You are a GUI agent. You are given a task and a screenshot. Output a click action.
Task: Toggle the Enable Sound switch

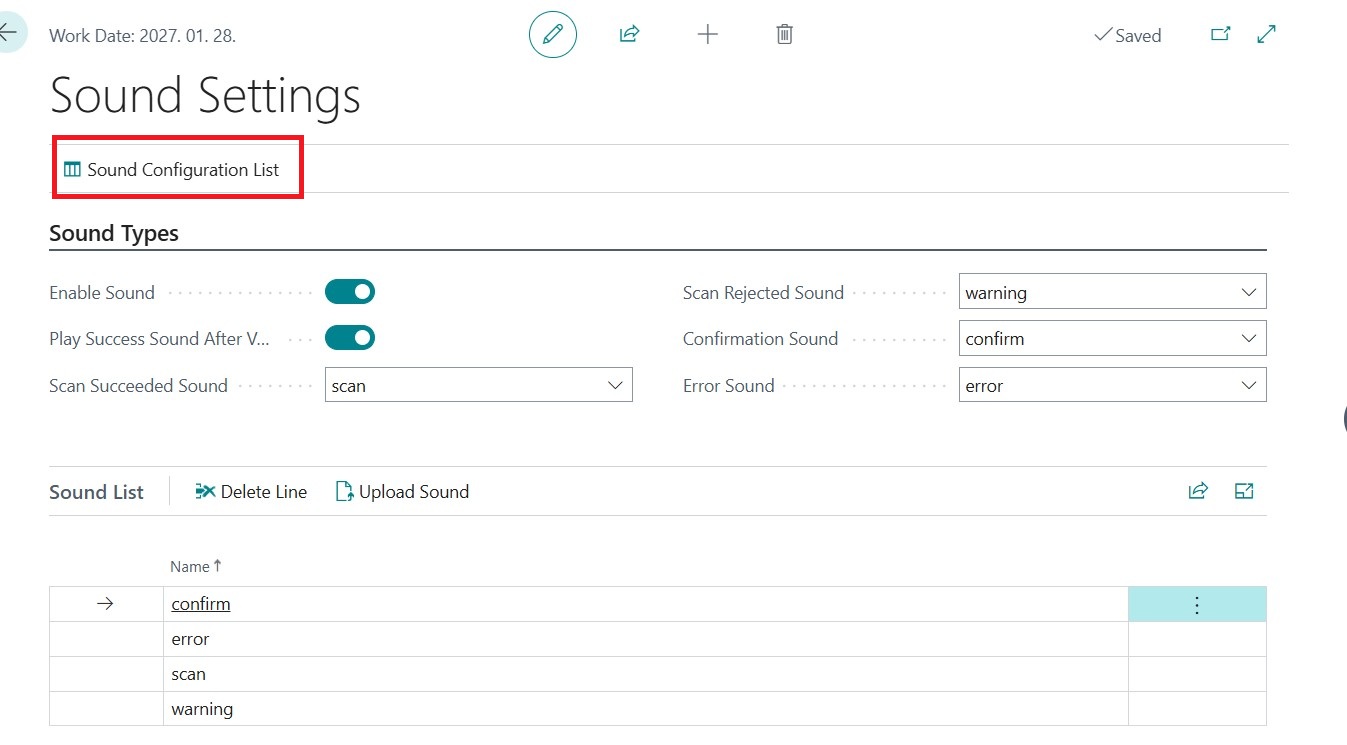pos(349,292)
